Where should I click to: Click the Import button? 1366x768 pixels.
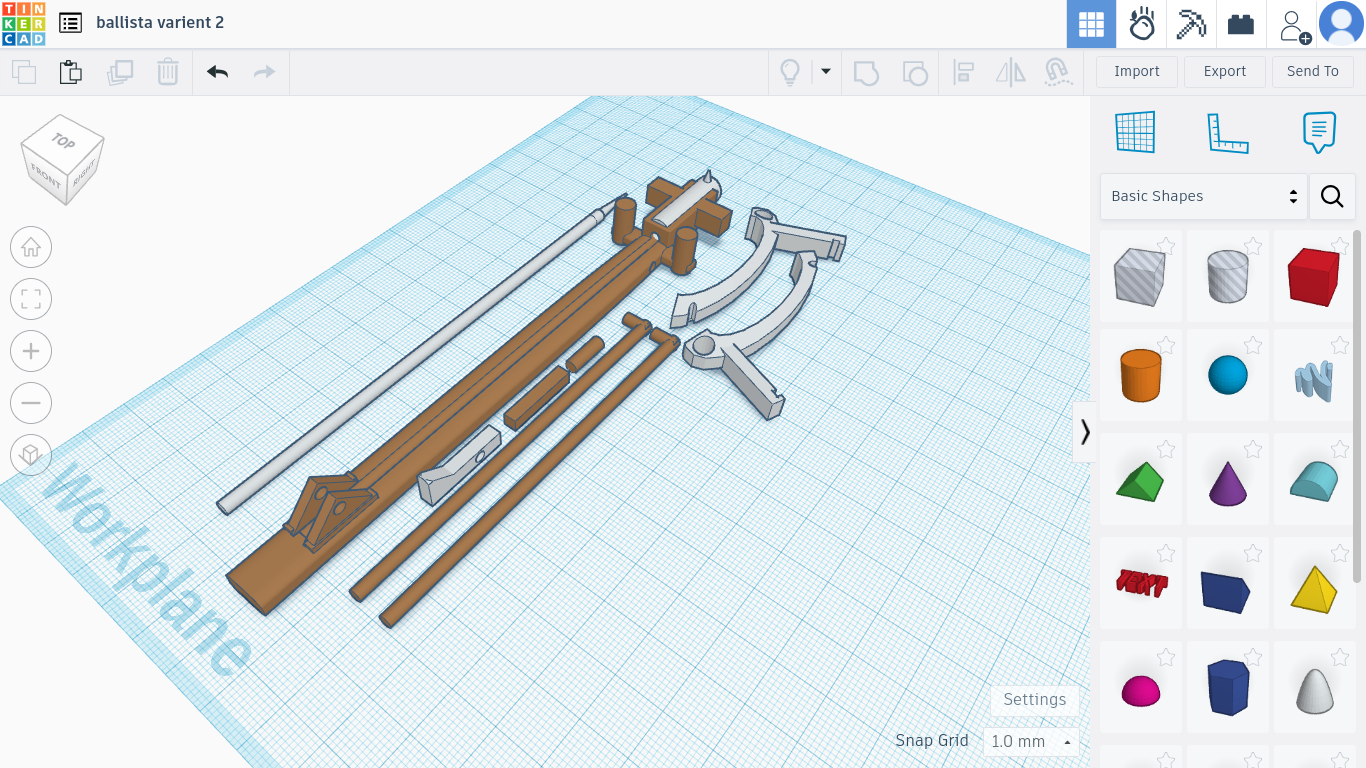tap(1137, 71)
